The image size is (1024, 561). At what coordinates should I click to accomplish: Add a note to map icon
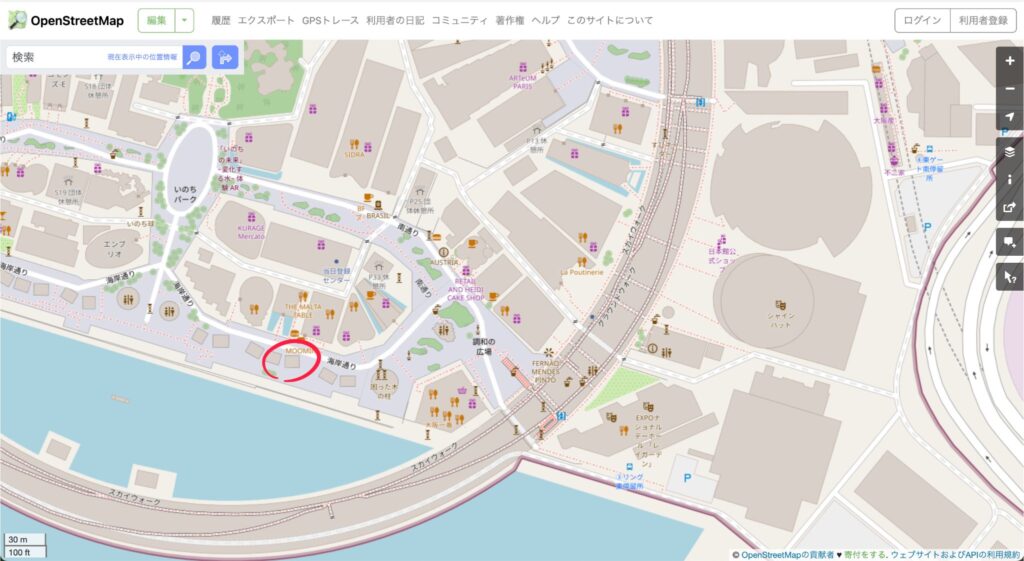(1010, 242)
